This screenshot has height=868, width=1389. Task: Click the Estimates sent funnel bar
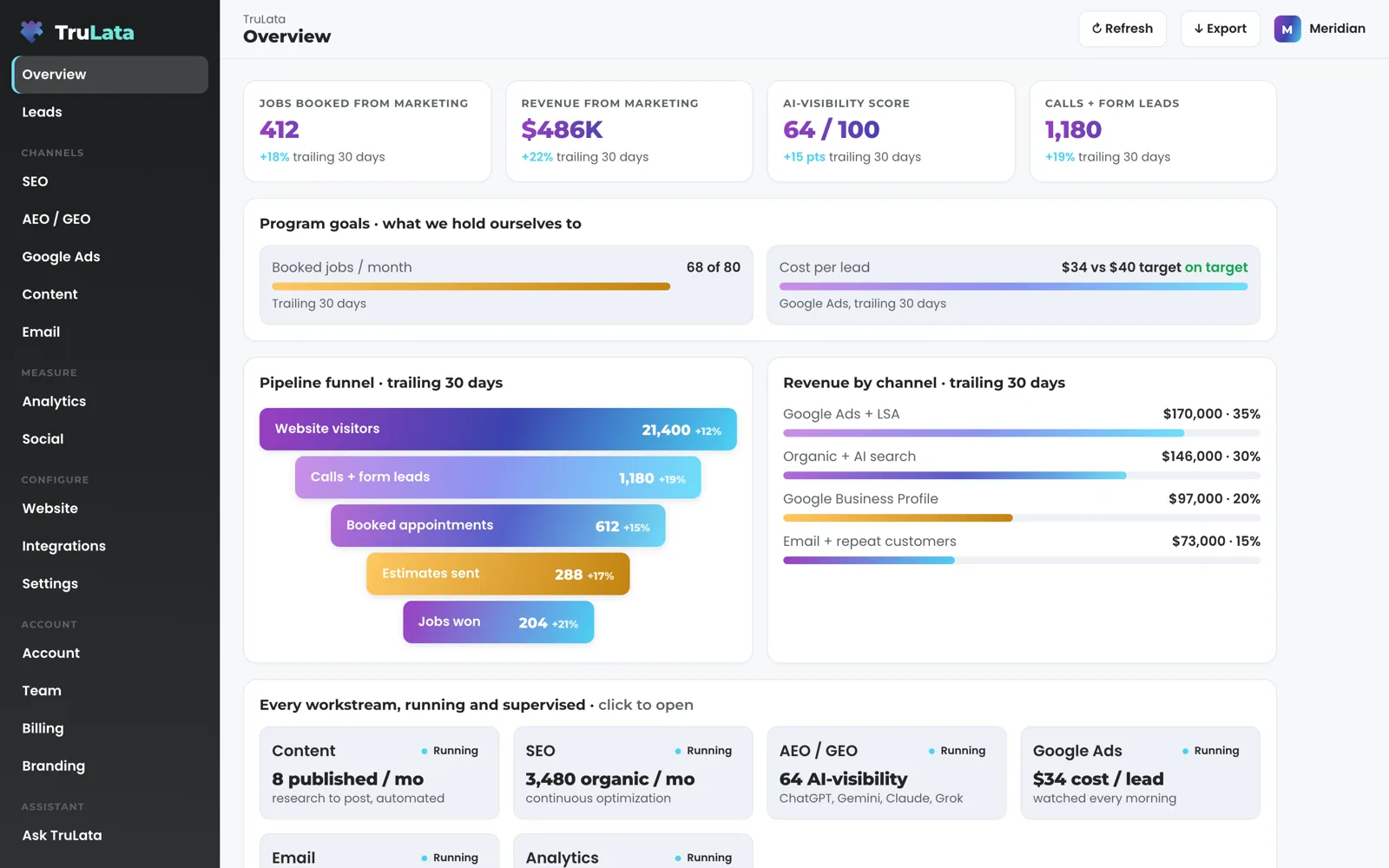click(498, 574)
